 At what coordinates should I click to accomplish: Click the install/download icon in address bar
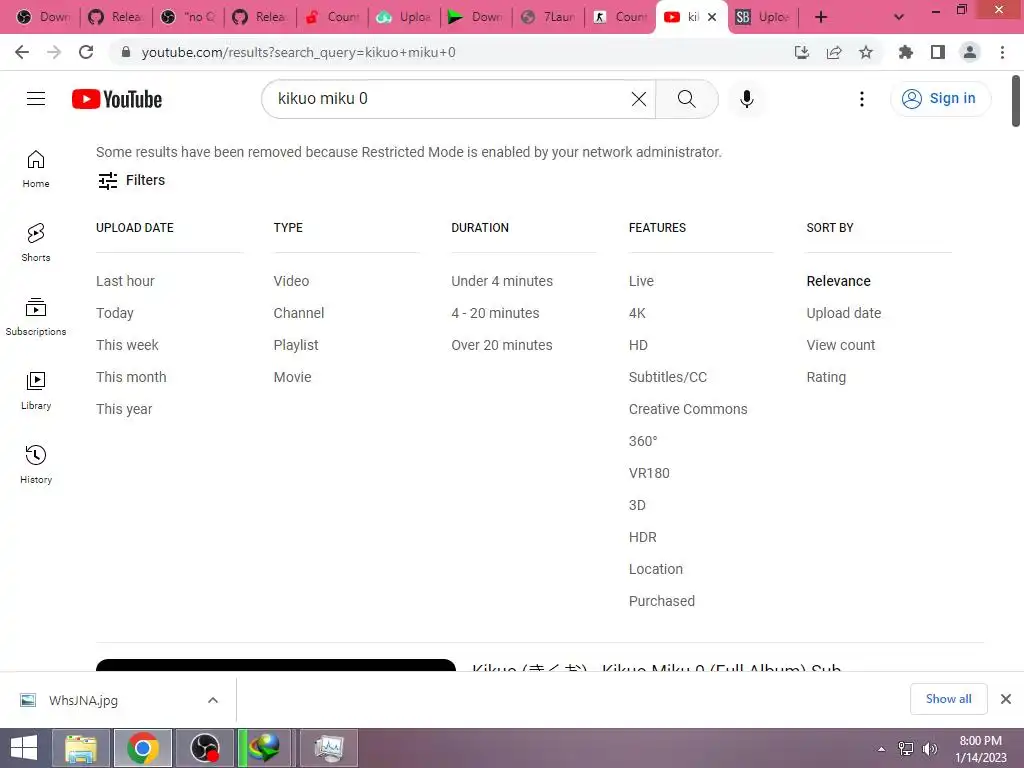[x=802, y=52]
